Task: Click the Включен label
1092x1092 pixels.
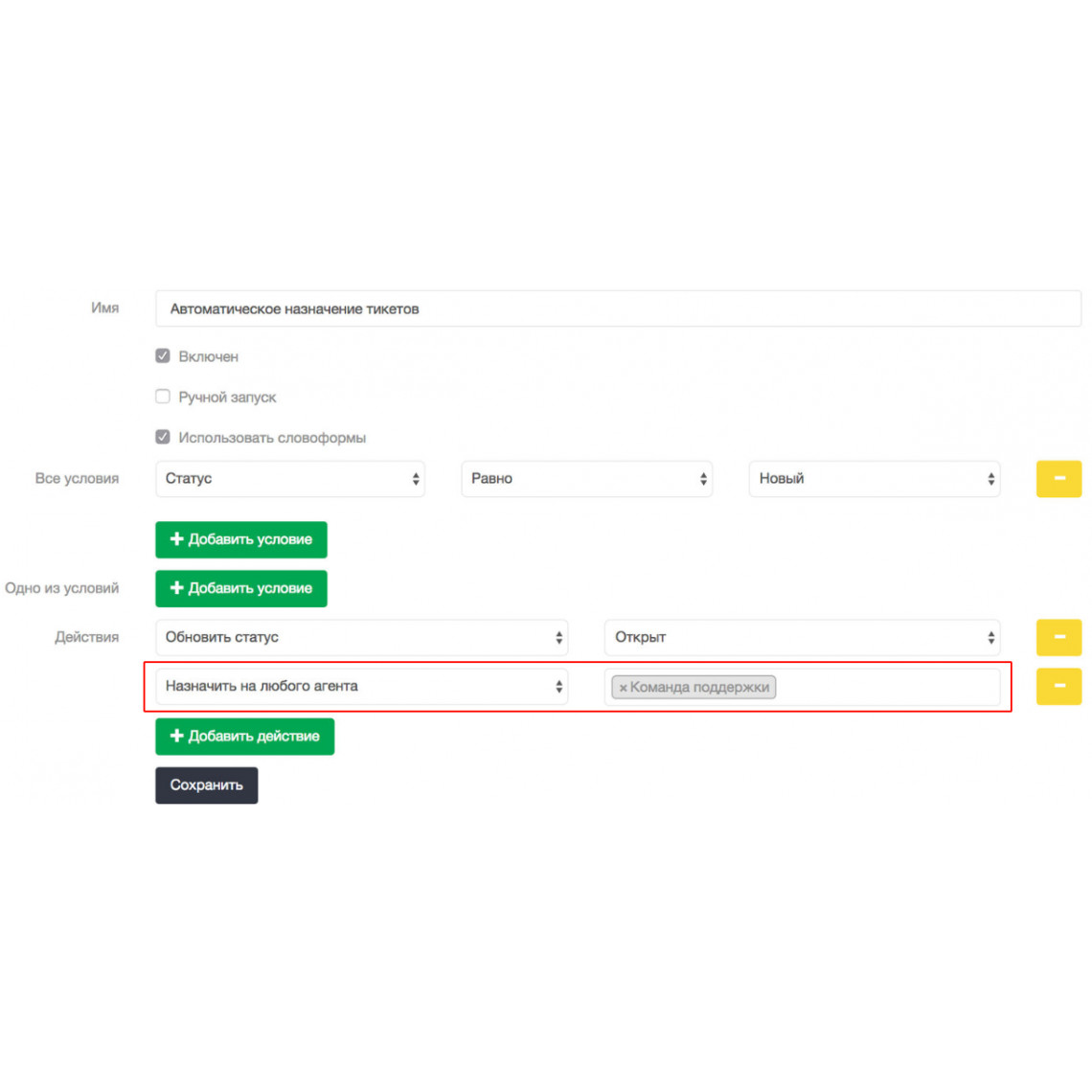Action: point(208,356)
